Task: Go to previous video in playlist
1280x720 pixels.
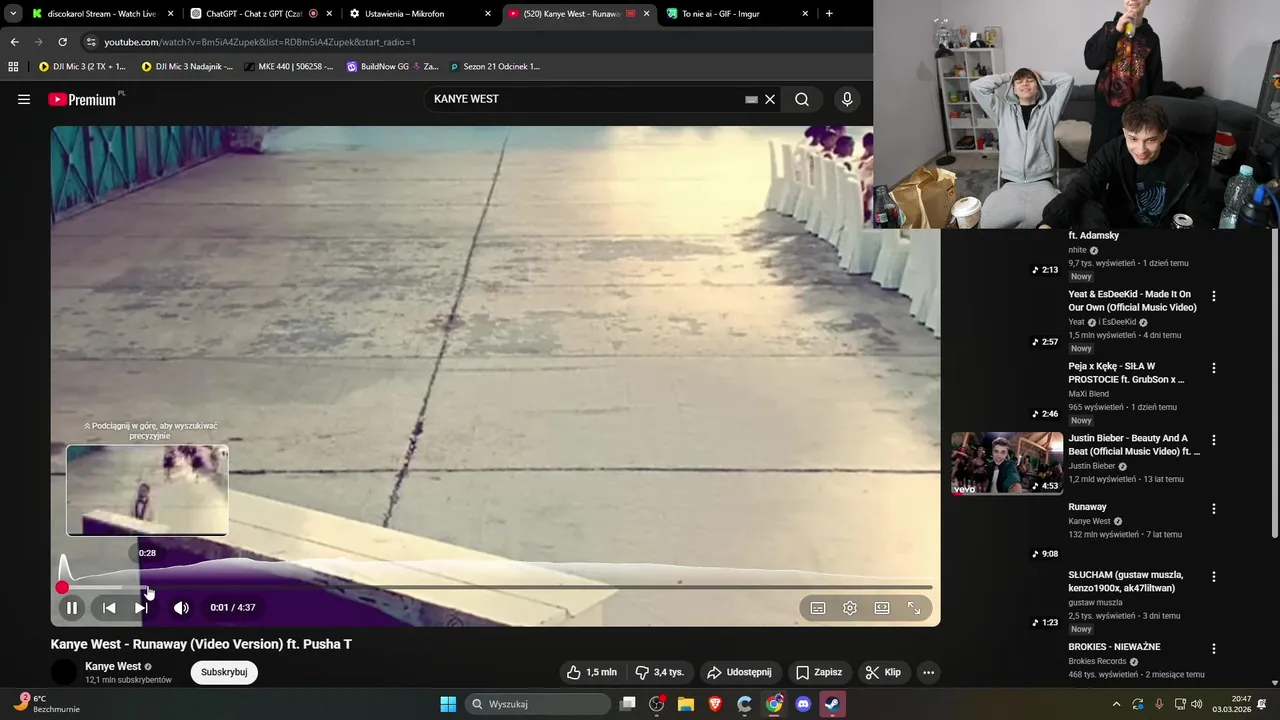Action: pyautogui.click(x=109, y=607)
